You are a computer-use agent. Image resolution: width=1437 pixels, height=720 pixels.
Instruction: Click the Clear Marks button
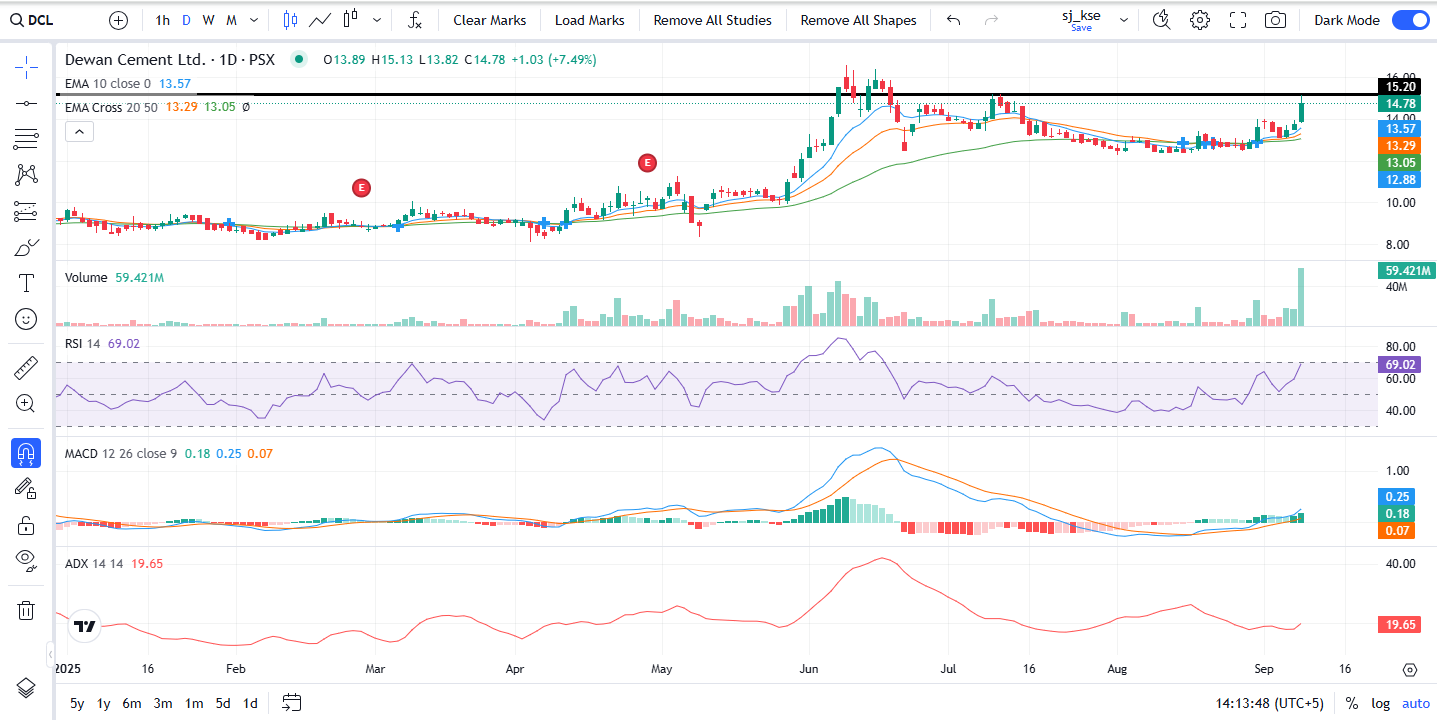tap(489, 20)
